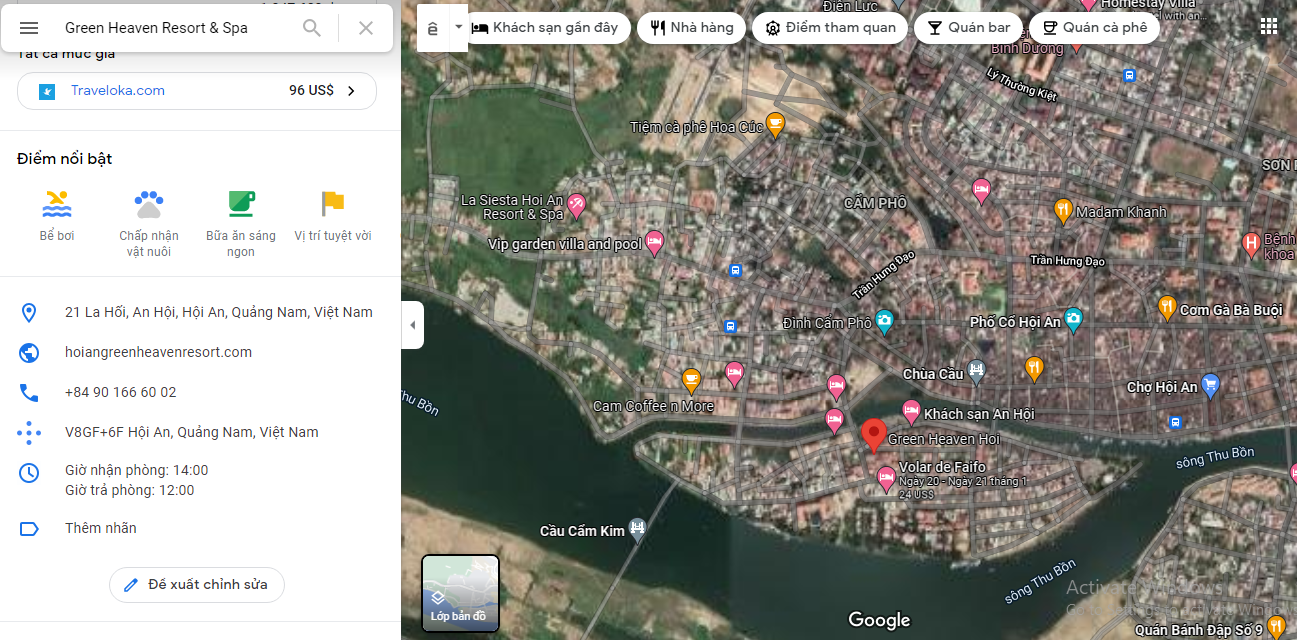Click the search magnifier icon

click(312, 28)
